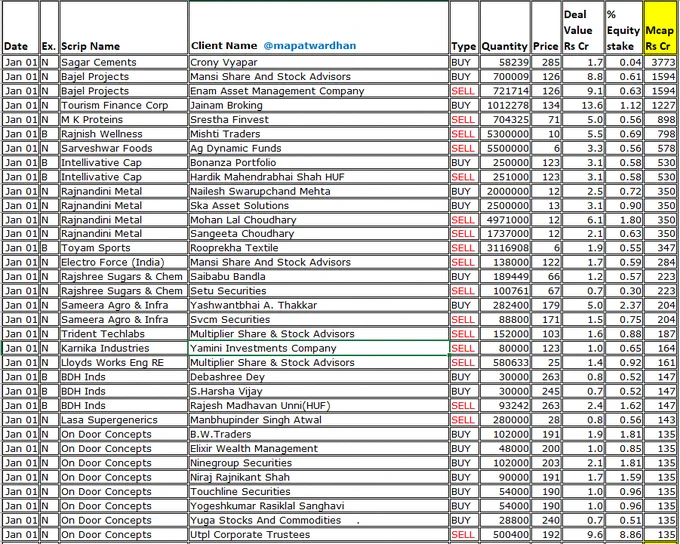Click the Ska Asset Solutions cell

tap(319, 205)
